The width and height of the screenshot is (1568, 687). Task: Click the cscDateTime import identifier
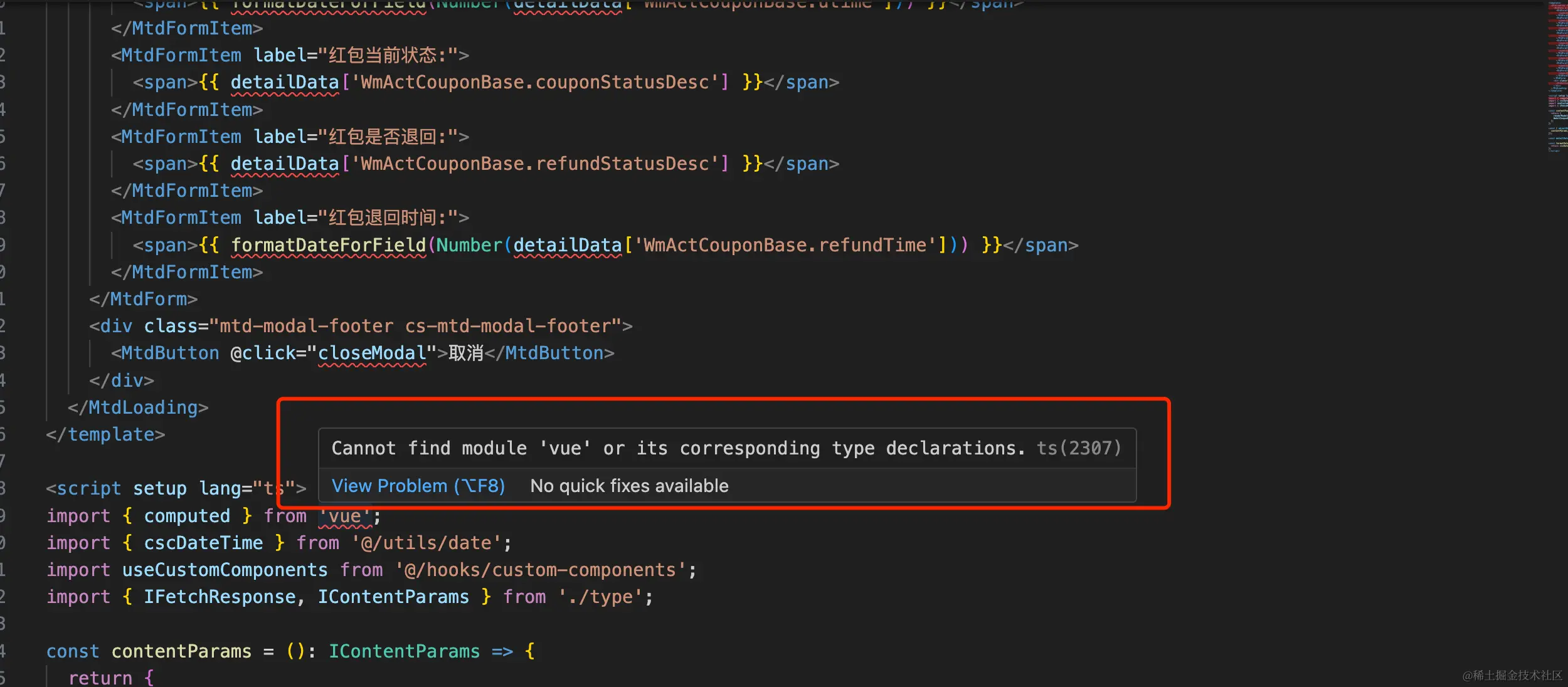coord(203,543)
